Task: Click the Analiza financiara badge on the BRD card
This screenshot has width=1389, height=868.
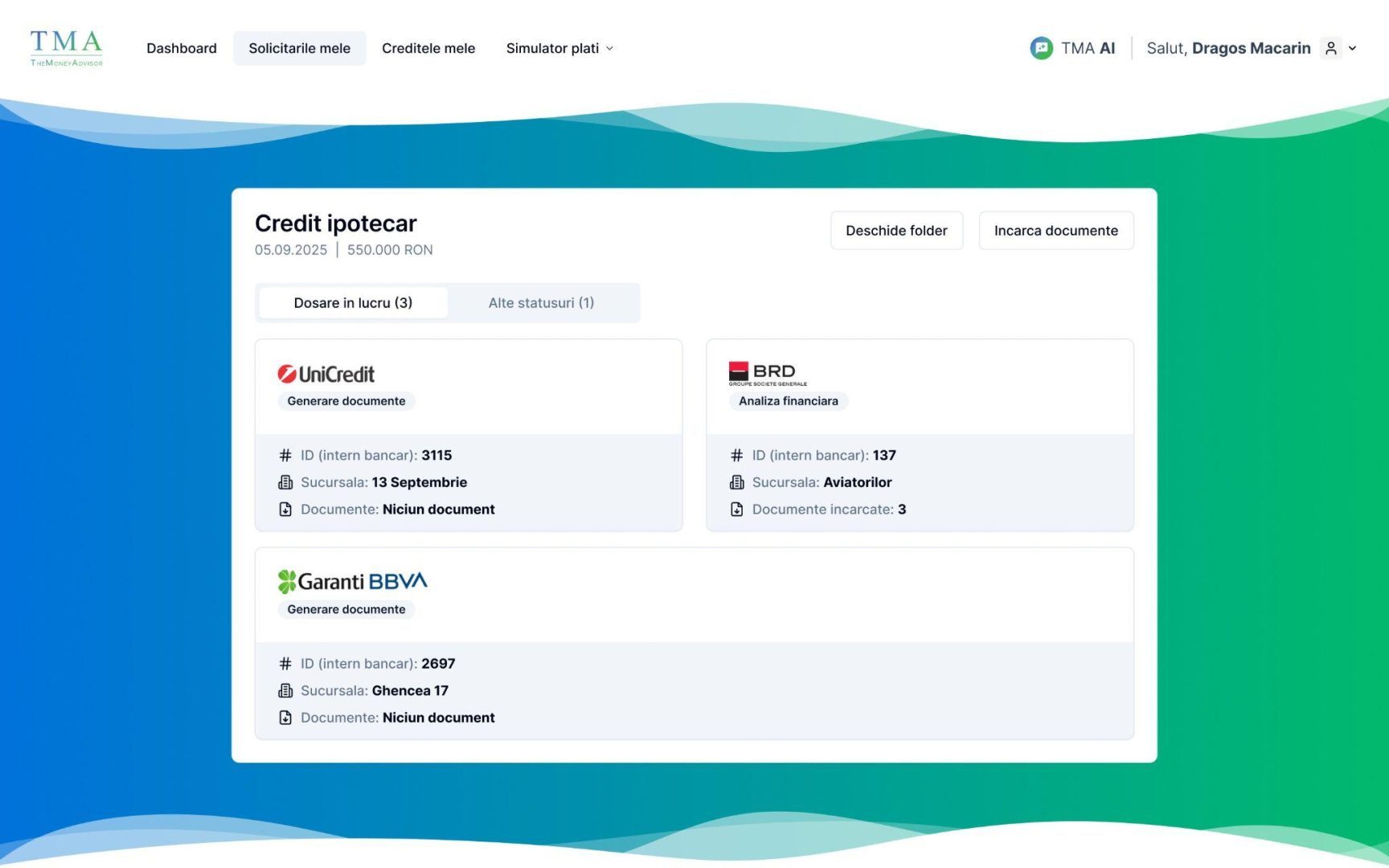Action: click(788, 400)
